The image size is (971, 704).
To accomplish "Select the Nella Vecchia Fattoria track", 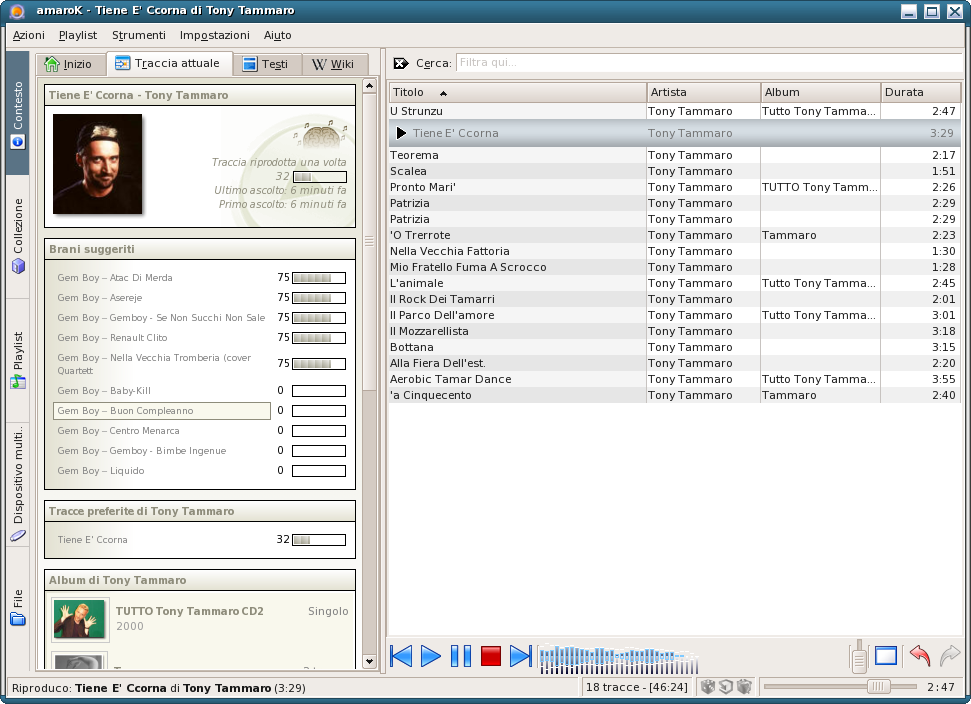I will [x=675, y=251].
